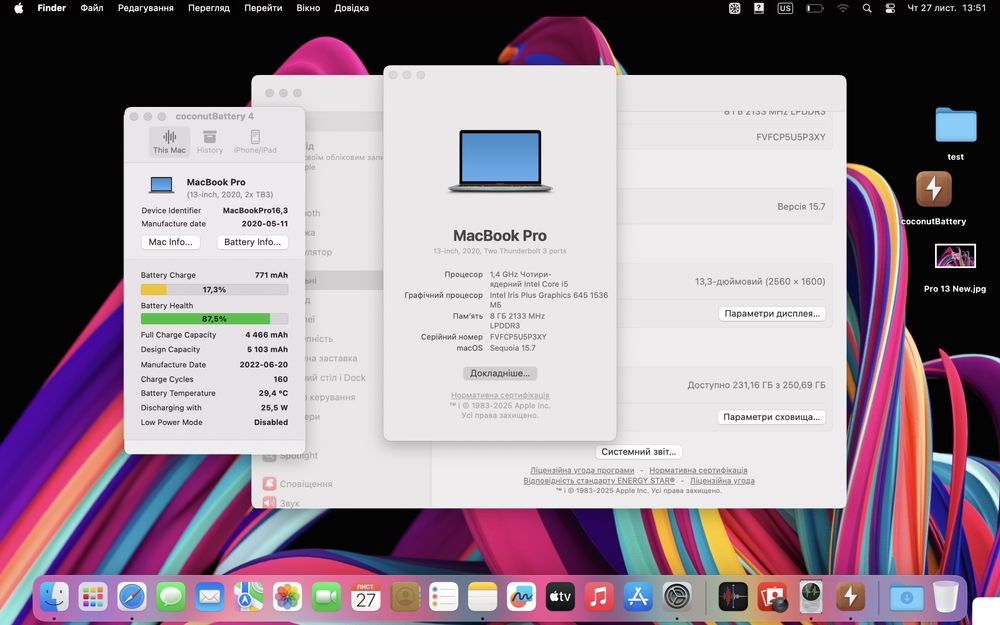Open the Файл menu
Viewport: 1000px width, 625px height.
point(92,8)
